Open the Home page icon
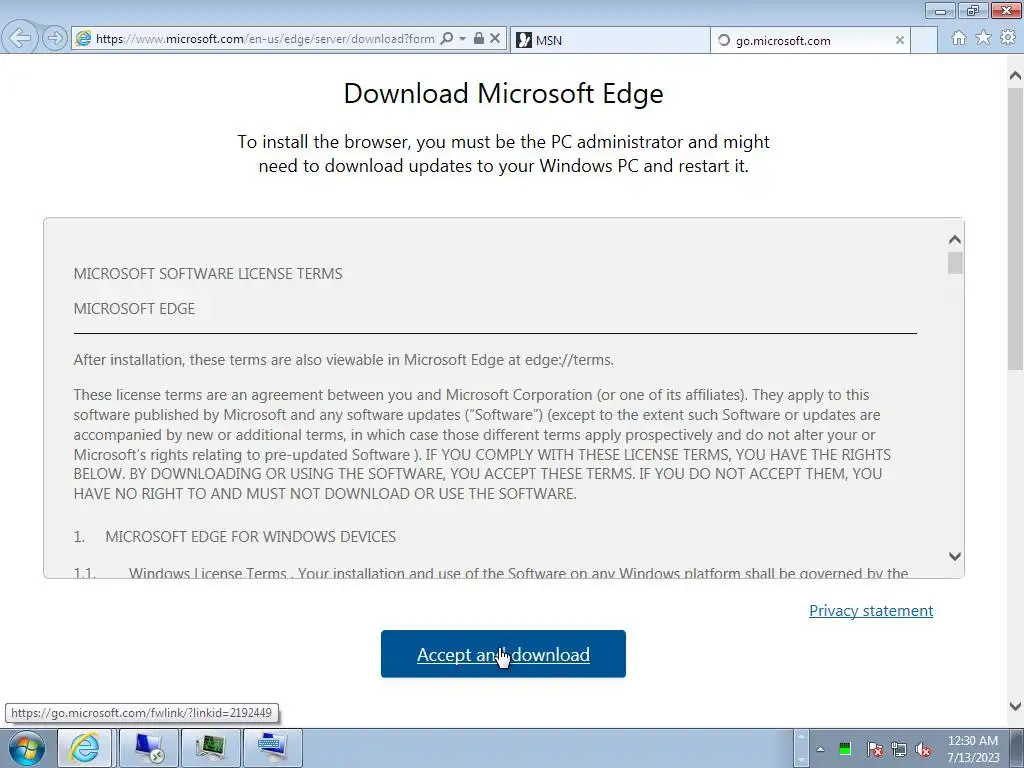 [959, 38]
